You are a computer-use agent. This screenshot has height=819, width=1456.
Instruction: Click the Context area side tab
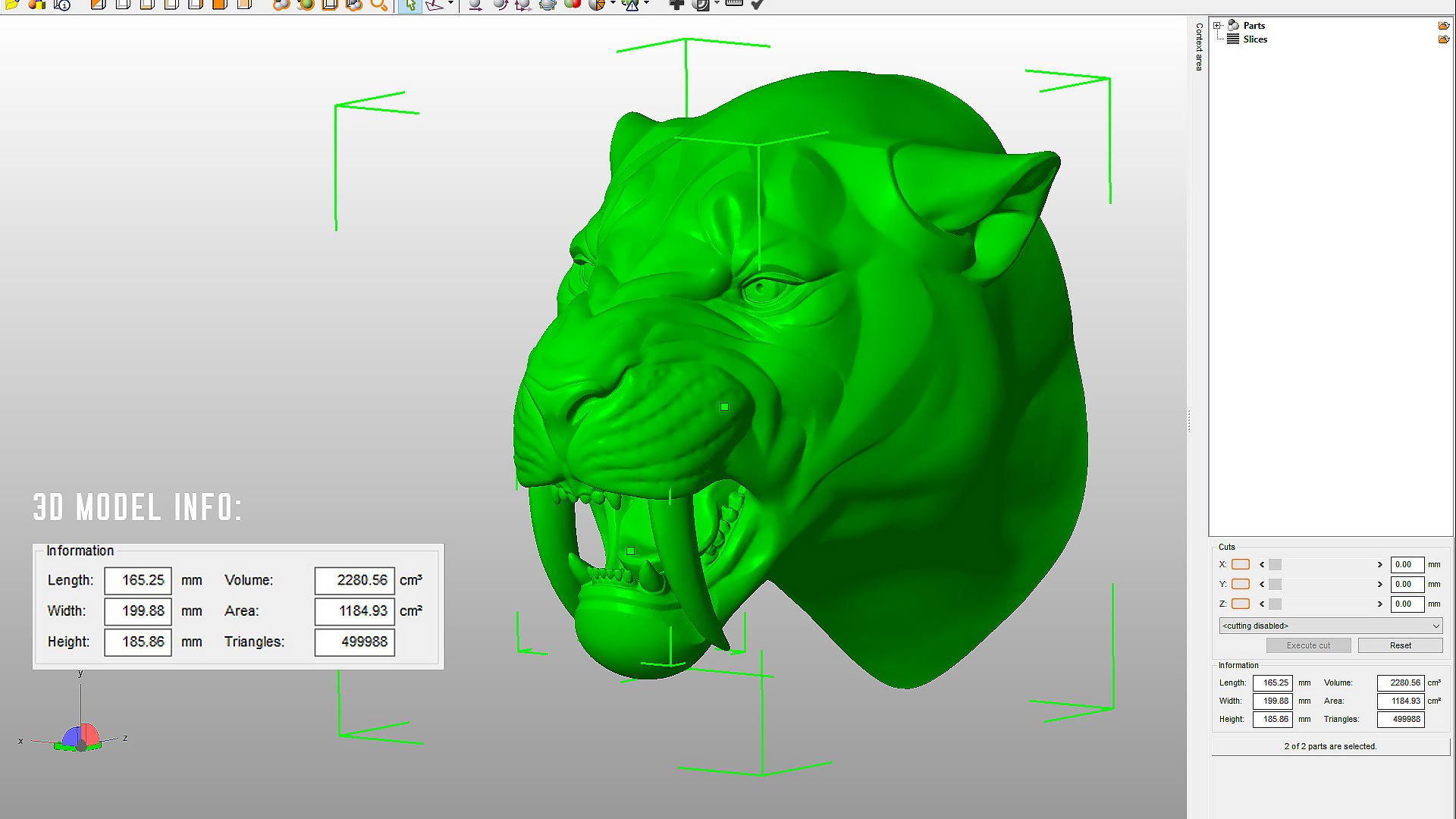pyautogui.click(x=1199, y=47)
